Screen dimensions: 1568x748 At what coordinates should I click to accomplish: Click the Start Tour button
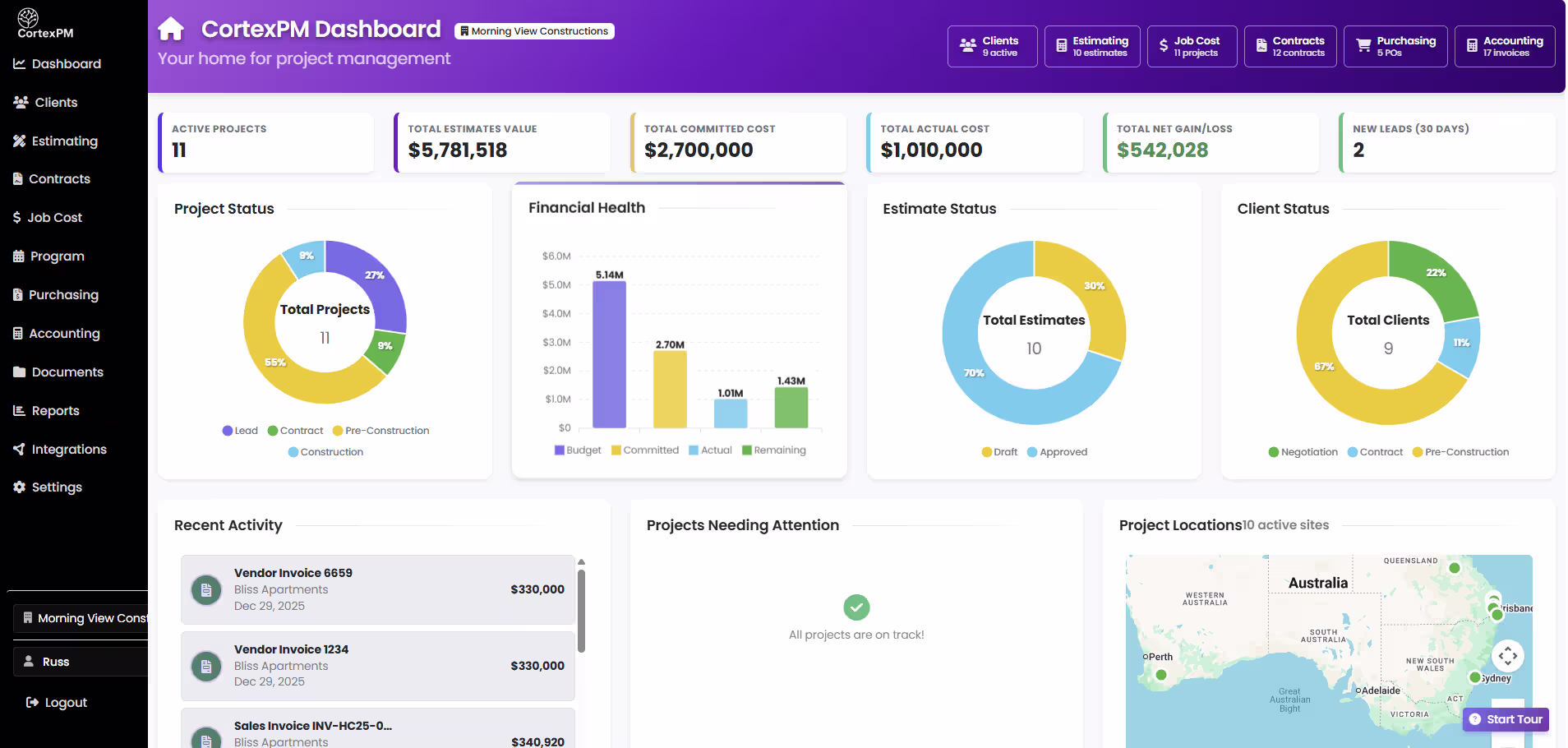click(1506, 719)
